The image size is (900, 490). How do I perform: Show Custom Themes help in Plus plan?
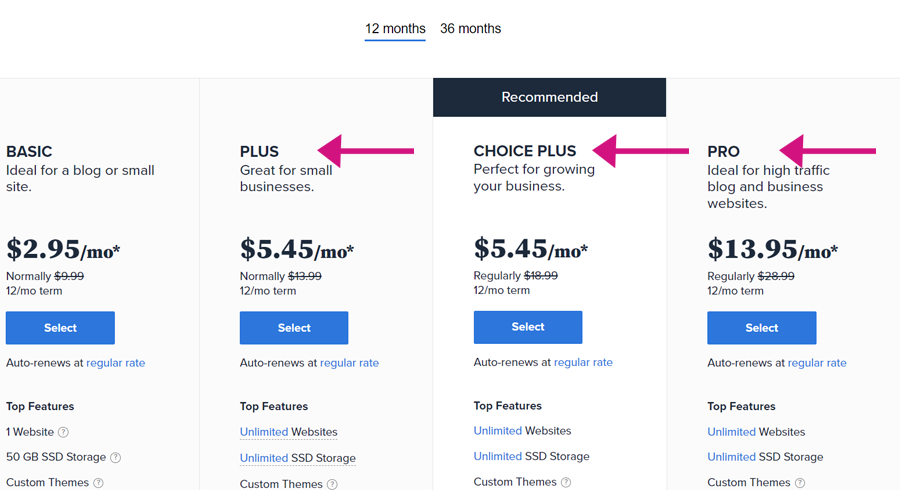tap(332, 484)
